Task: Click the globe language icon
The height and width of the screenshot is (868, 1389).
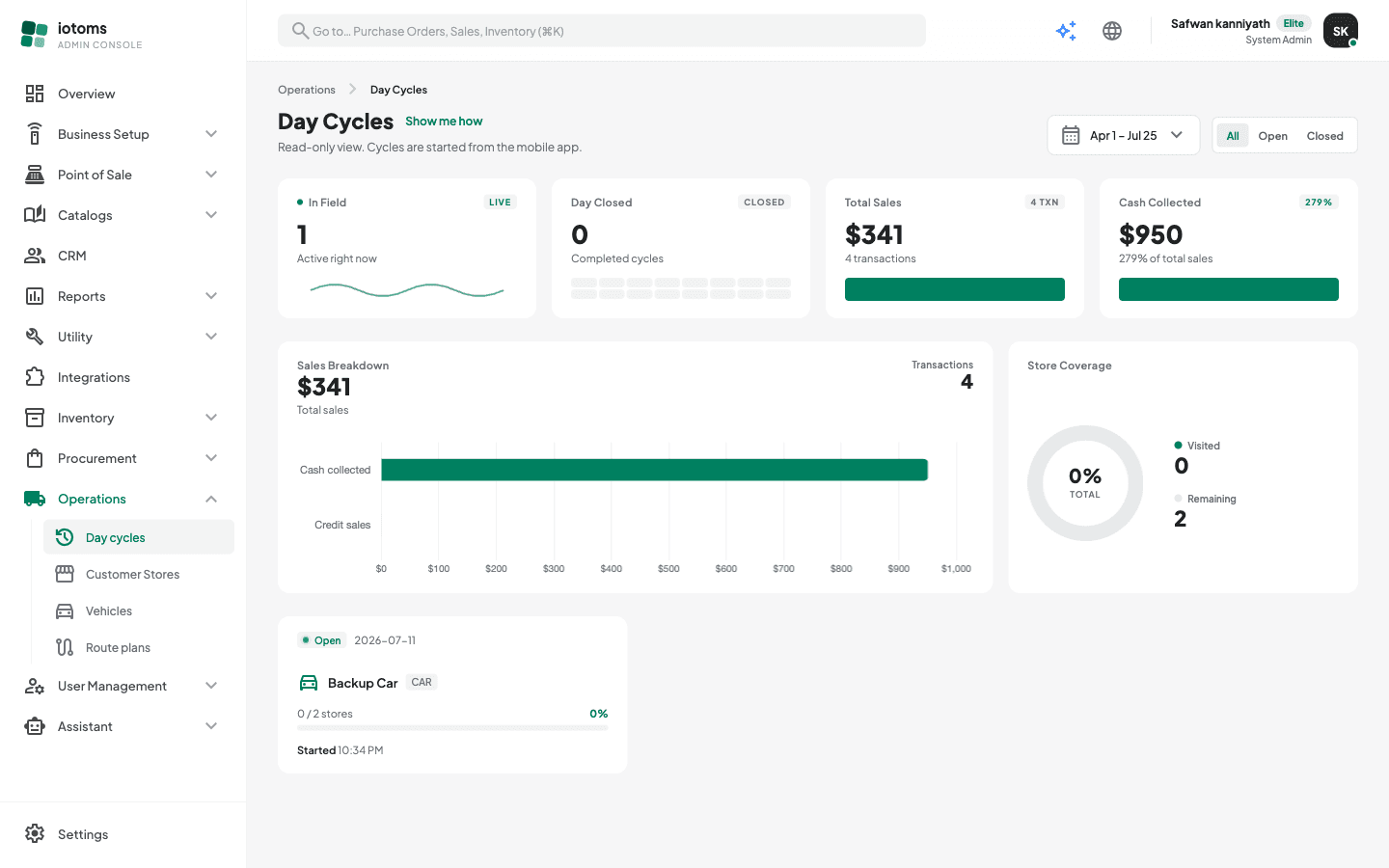Action: point(1112,31)
